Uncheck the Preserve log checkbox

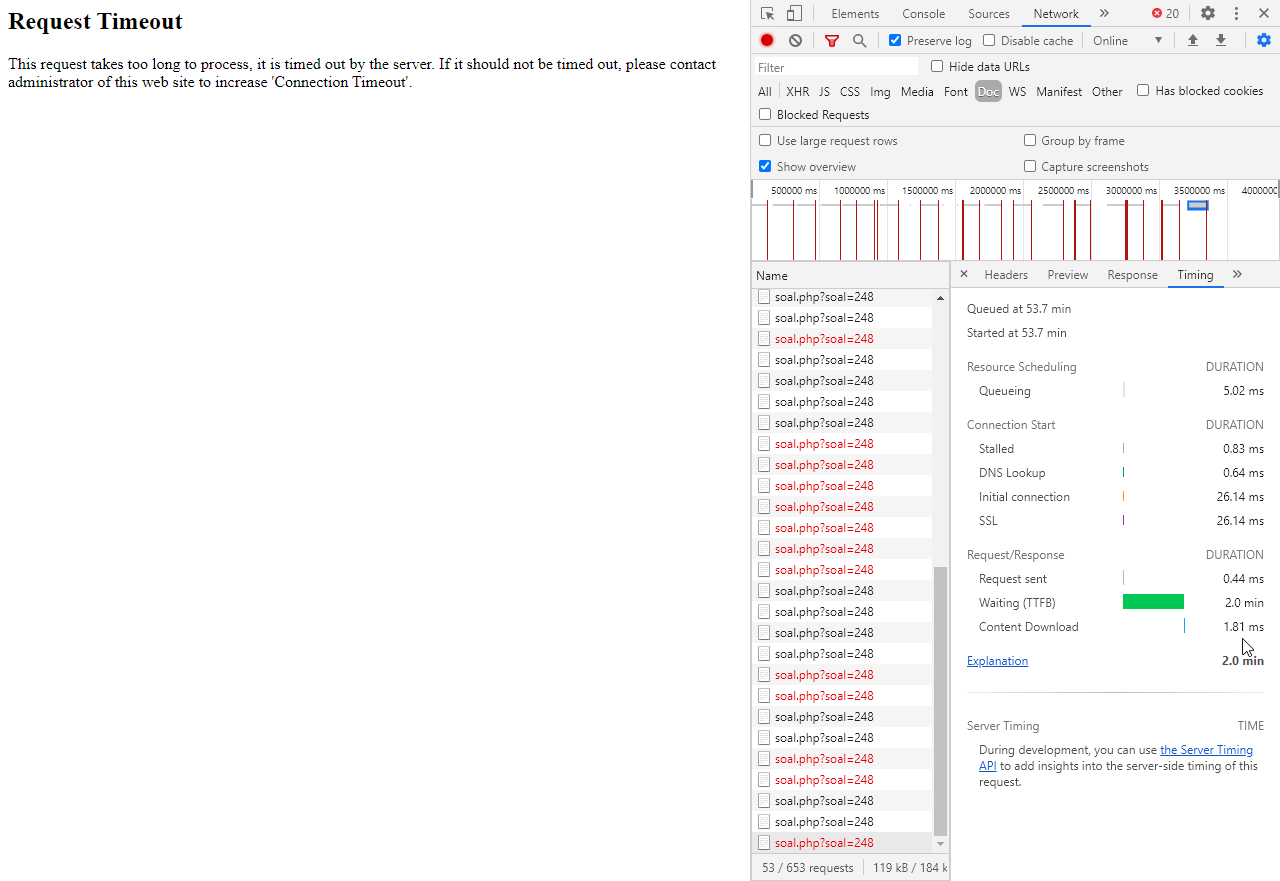(x=895, y=41)
